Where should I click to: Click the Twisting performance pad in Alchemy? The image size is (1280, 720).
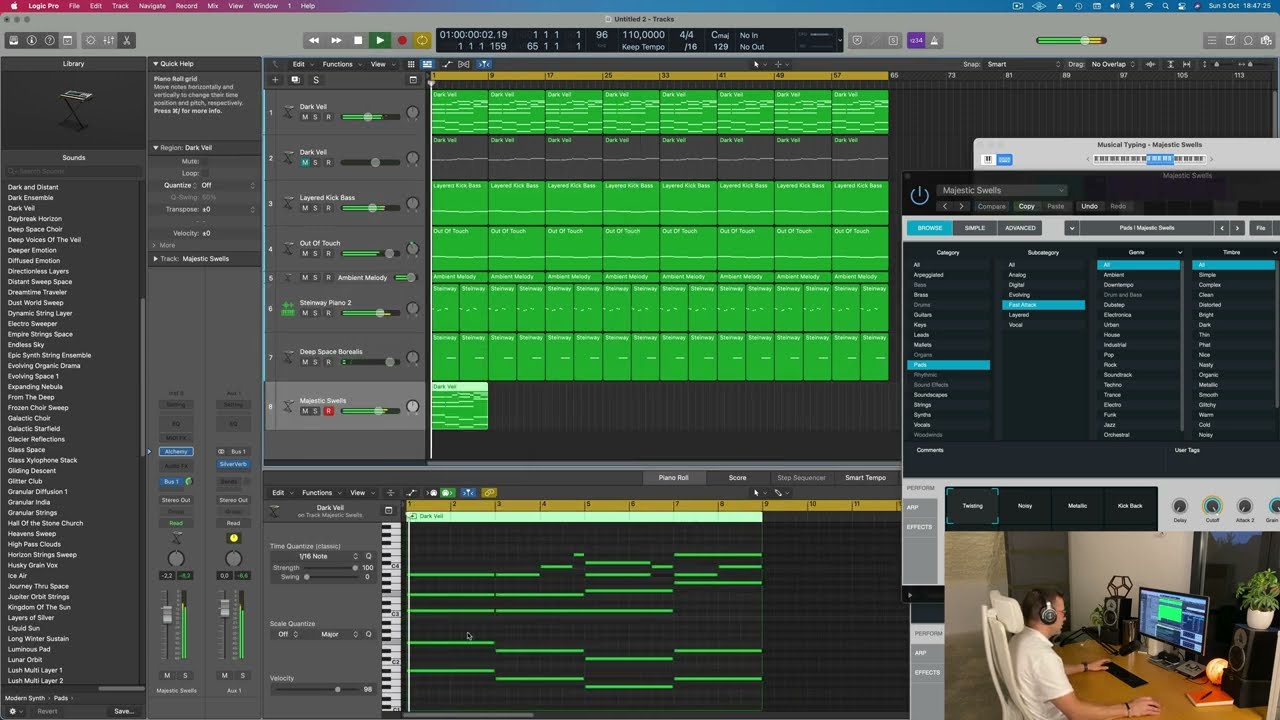pos(972,506)
